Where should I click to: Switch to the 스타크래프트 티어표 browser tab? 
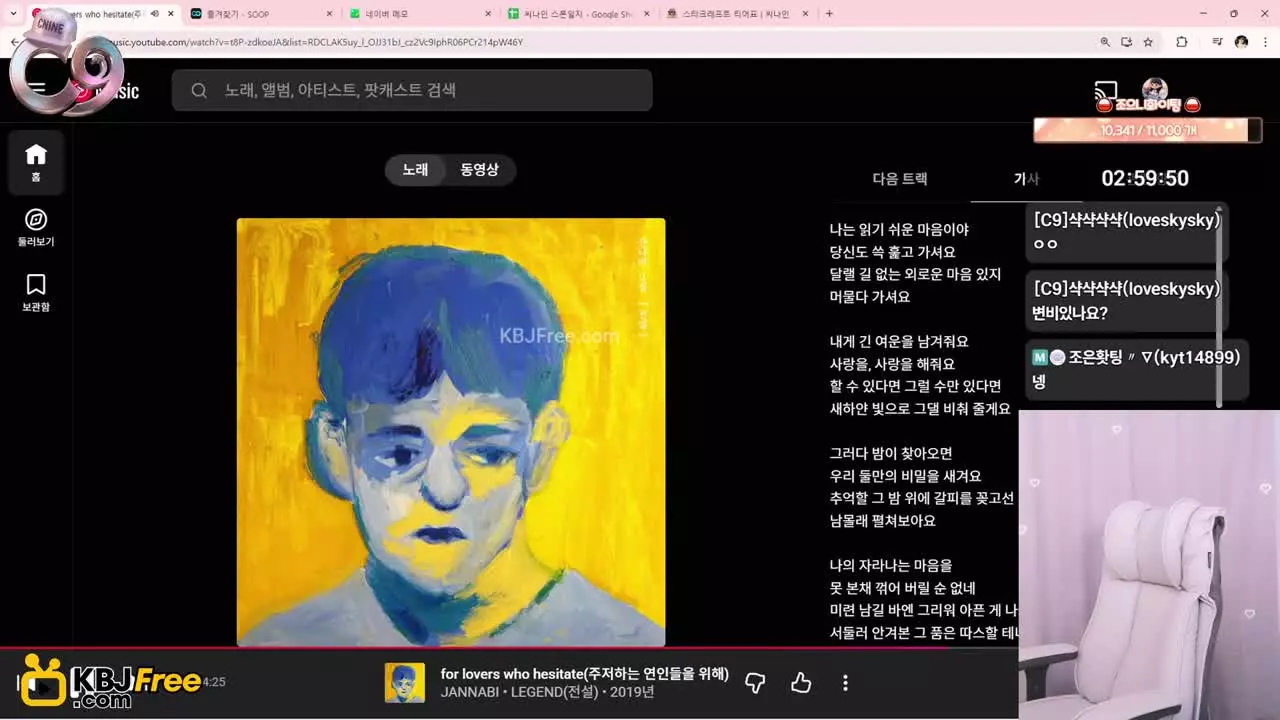point(735,14)
